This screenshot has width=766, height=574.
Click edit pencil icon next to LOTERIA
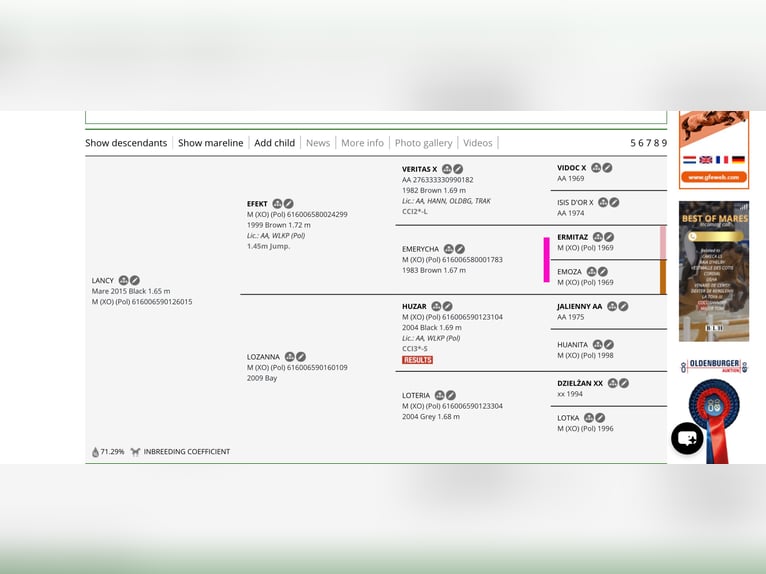[451, 396]
